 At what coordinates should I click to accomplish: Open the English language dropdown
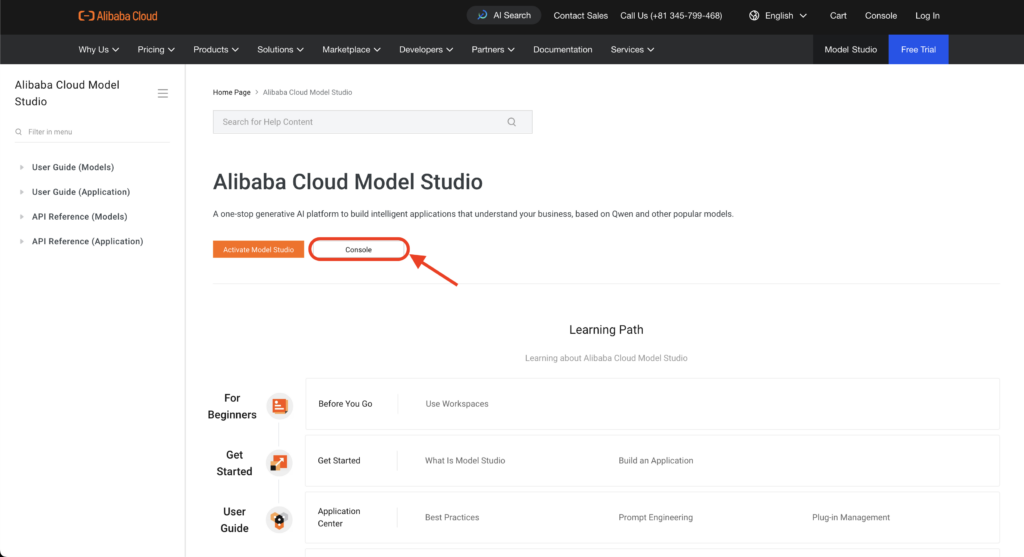coord(778,16)
